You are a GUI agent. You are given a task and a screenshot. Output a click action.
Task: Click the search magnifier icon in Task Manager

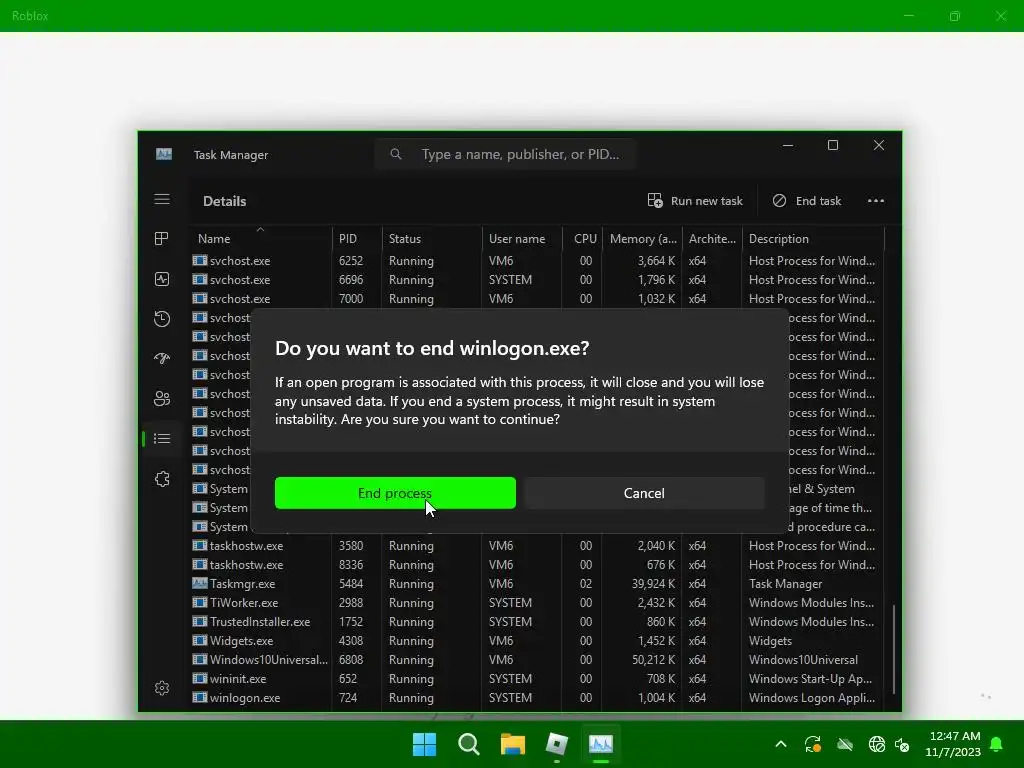(396, 154)
